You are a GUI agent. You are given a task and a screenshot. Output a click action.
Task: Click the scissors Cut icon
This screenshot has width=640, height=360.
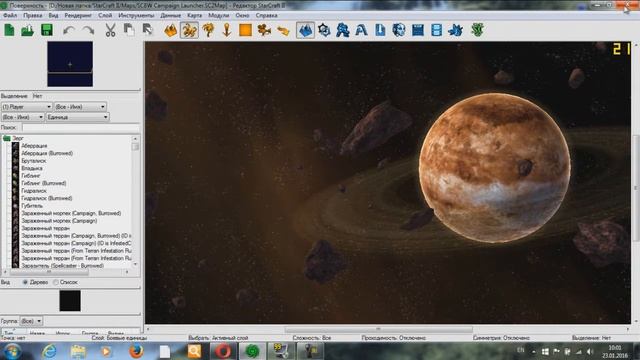(110, 30)
